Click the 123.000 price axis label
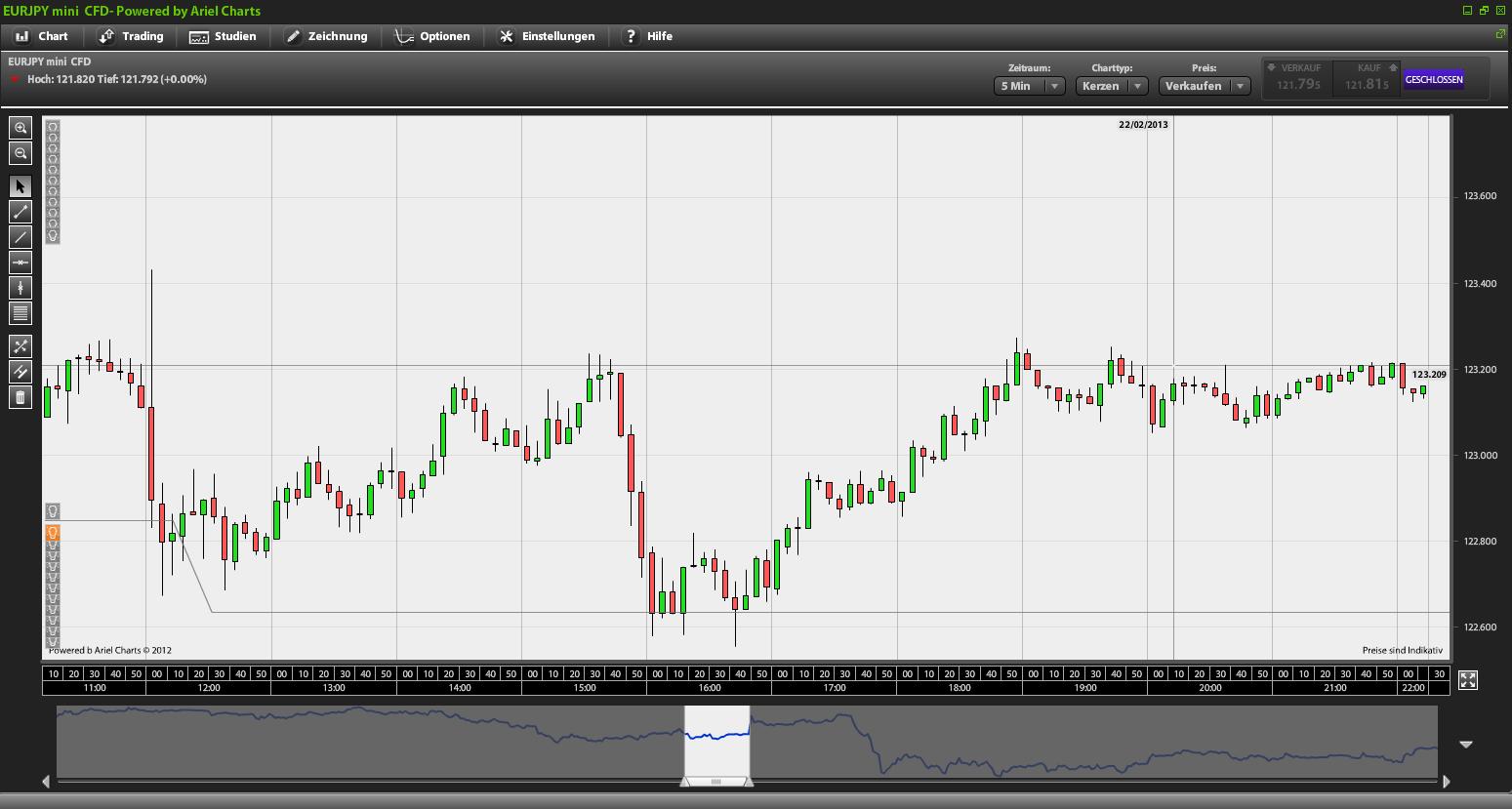This screenshot has width=1512, height=809. point(1480,456)
